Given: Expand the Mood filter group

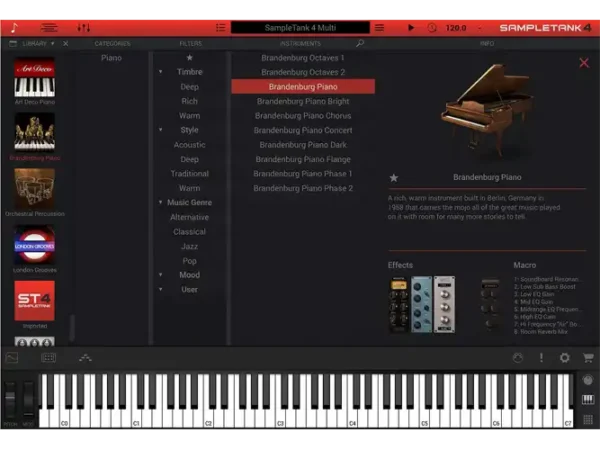Looking at the screenshot, I should (x=161, y=275).
